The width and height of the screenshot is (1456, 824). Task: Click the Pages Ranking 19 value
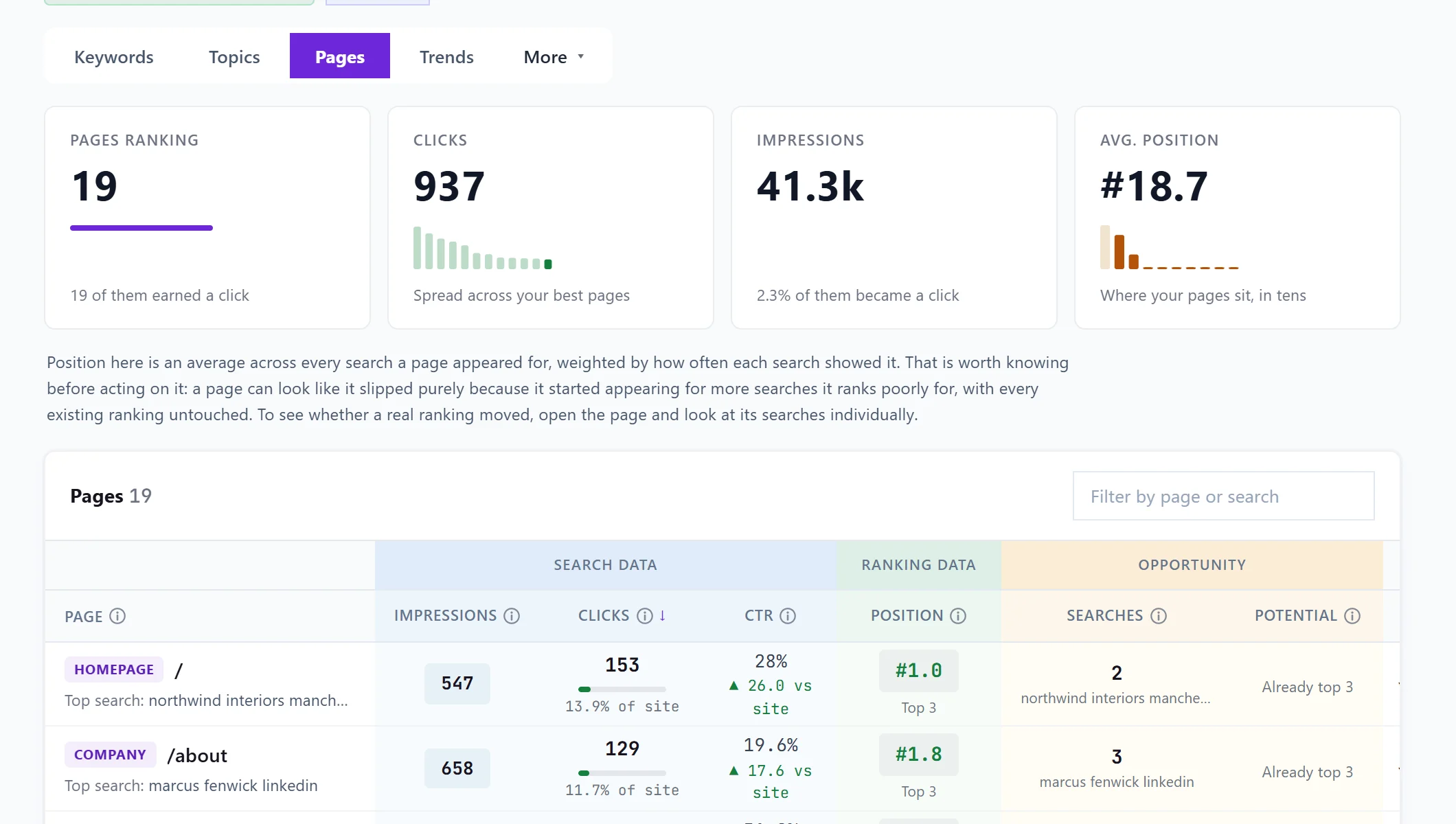pos(95,186)
